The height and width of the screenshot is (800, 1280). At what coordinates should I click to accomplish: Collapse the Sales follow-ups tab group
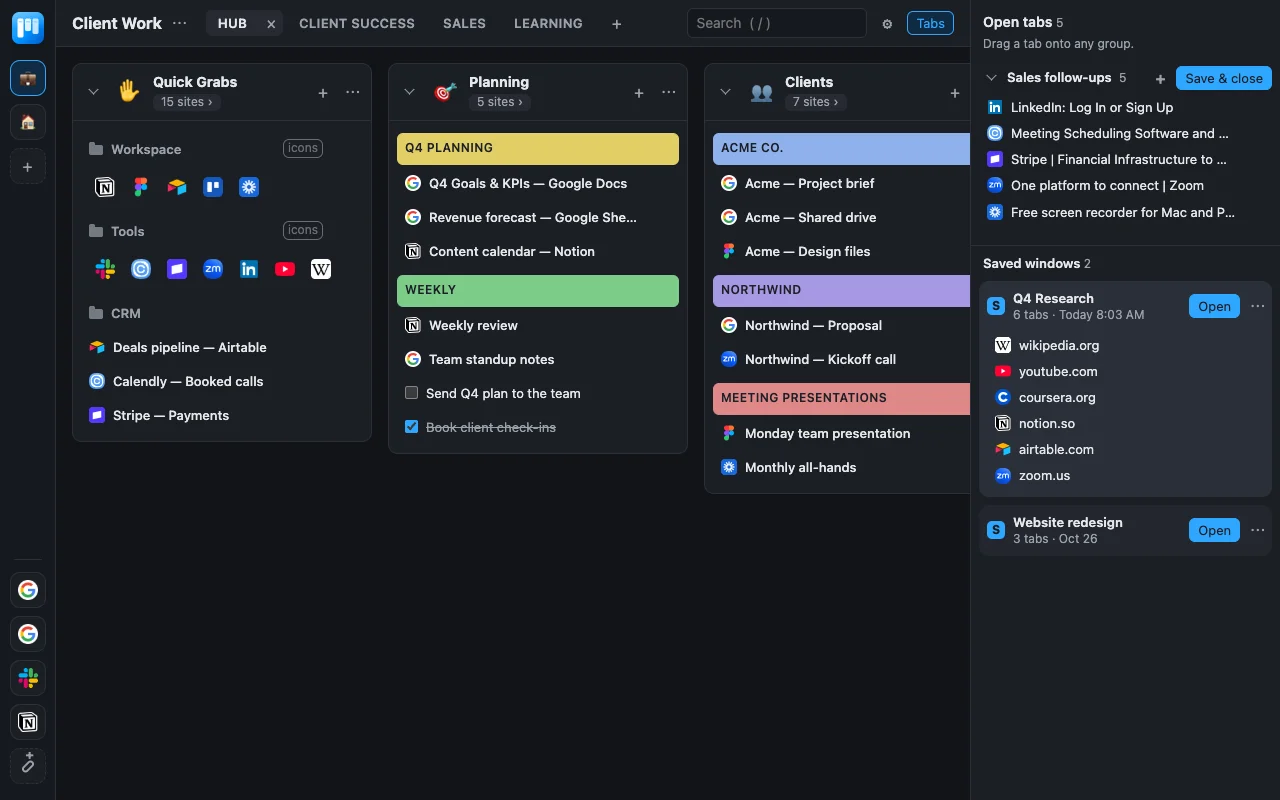(x=992, y=78)
